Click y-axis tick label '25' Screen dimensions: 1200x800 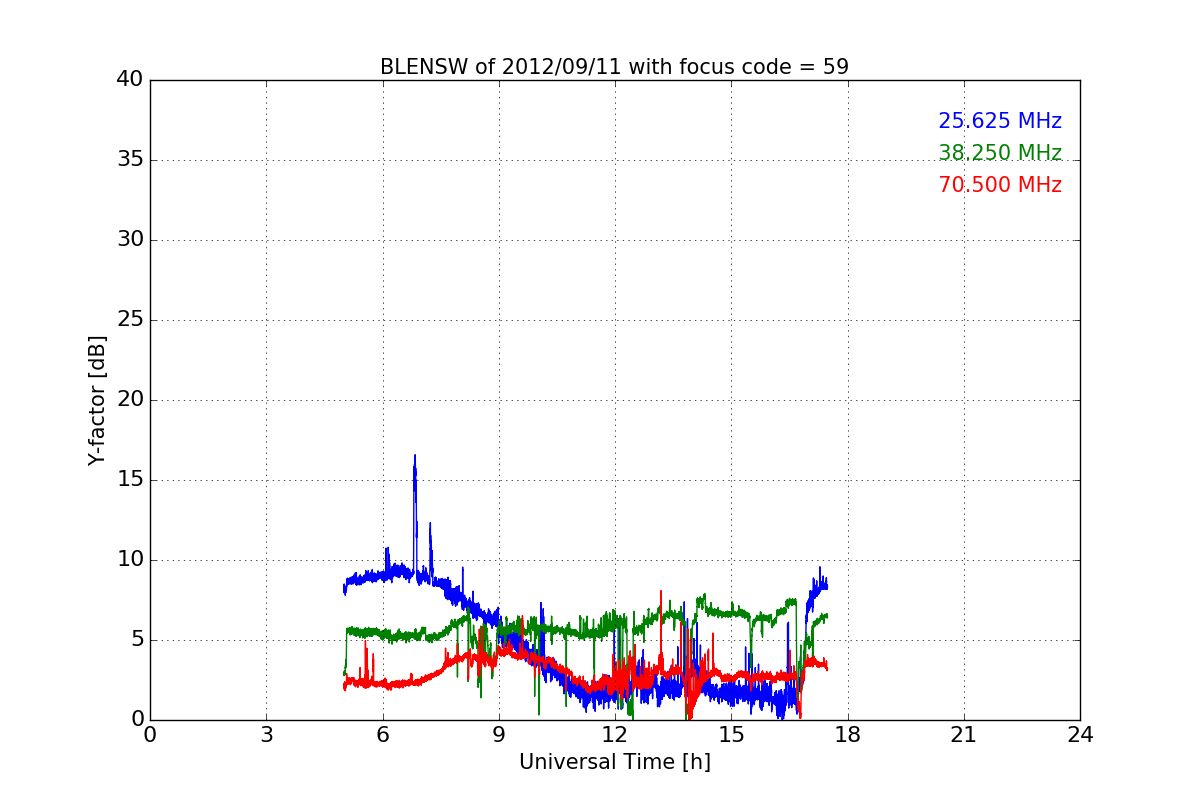pos(130,320)
